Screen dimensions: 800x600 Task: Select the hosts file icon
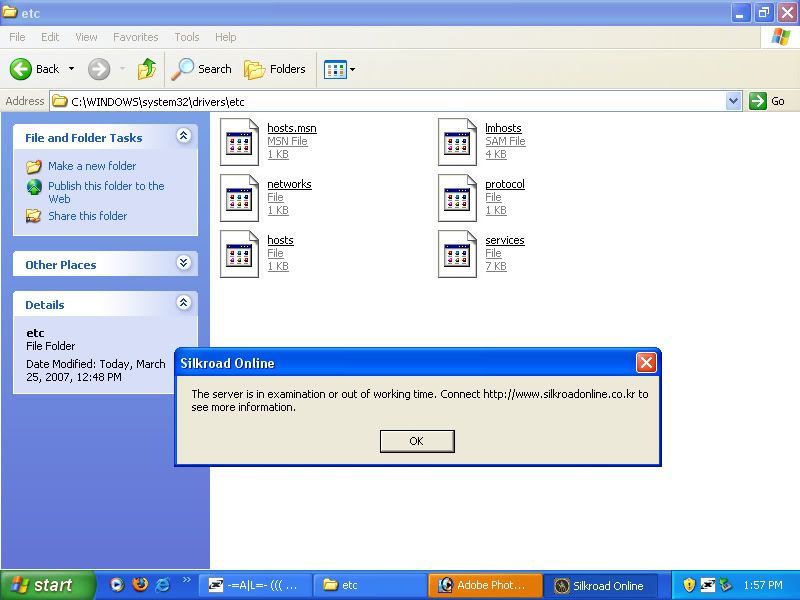[239, 254]
